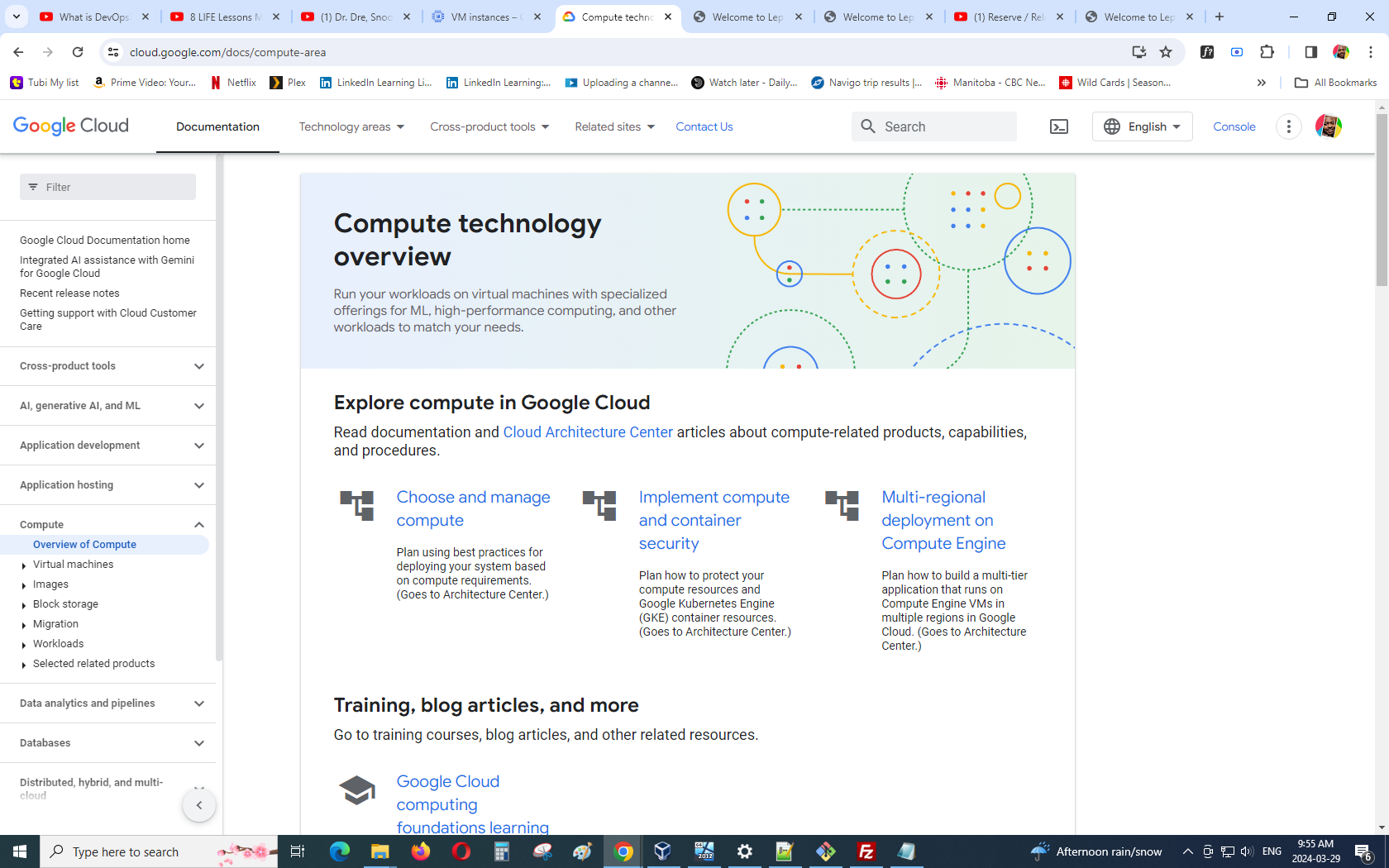Screen dimensions: 1389x868
Task: Open the Cloud Architecture Center link
Action: (588, 432)
